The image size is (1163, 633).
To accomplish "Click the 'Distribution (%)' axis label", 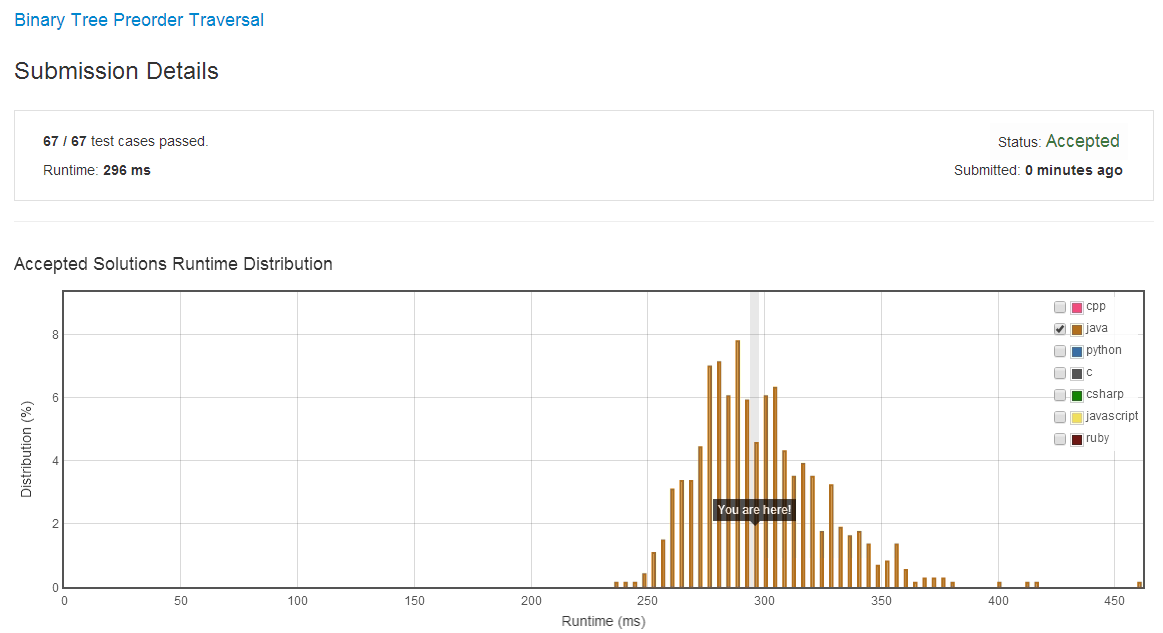I will click(x=27, y=449).
